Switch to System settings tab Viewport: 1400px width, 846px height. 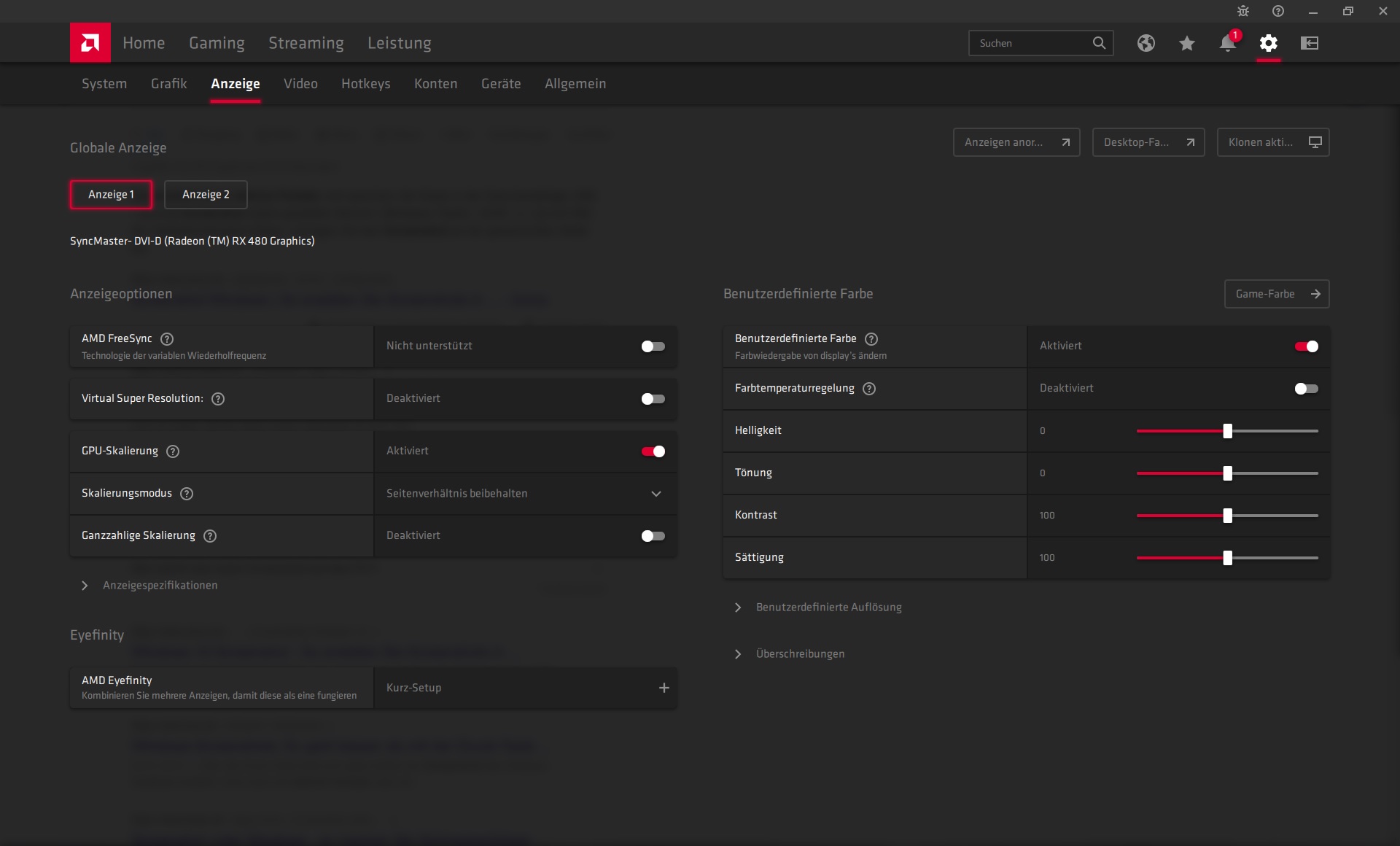104,84
